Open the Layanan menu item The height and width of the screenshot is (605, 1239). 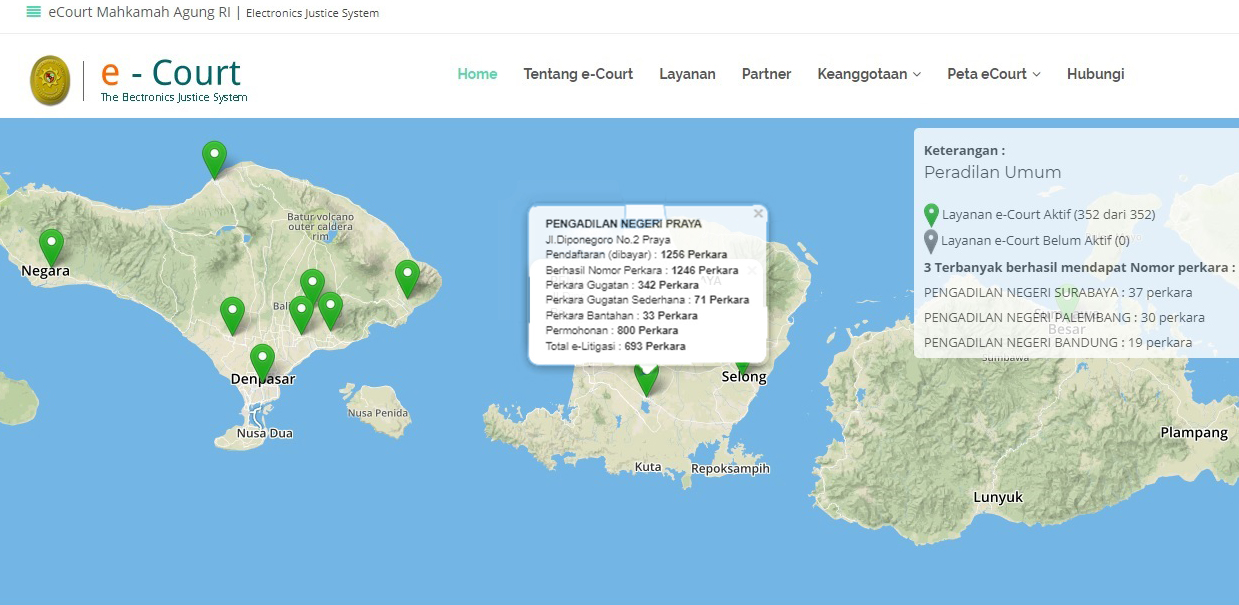pyautogui.click(x=687, y=74)
